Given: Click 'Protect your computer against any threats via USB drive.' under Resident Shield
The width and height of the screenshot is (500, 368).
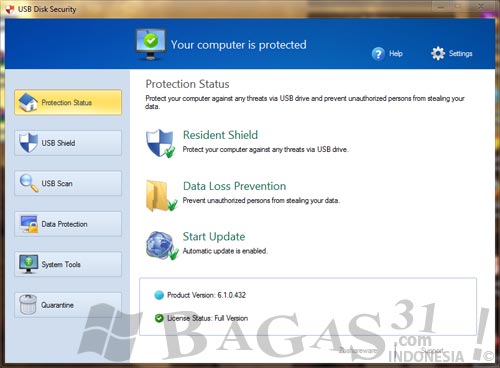Looking at the screenshot, I should [x=265, y=149].
